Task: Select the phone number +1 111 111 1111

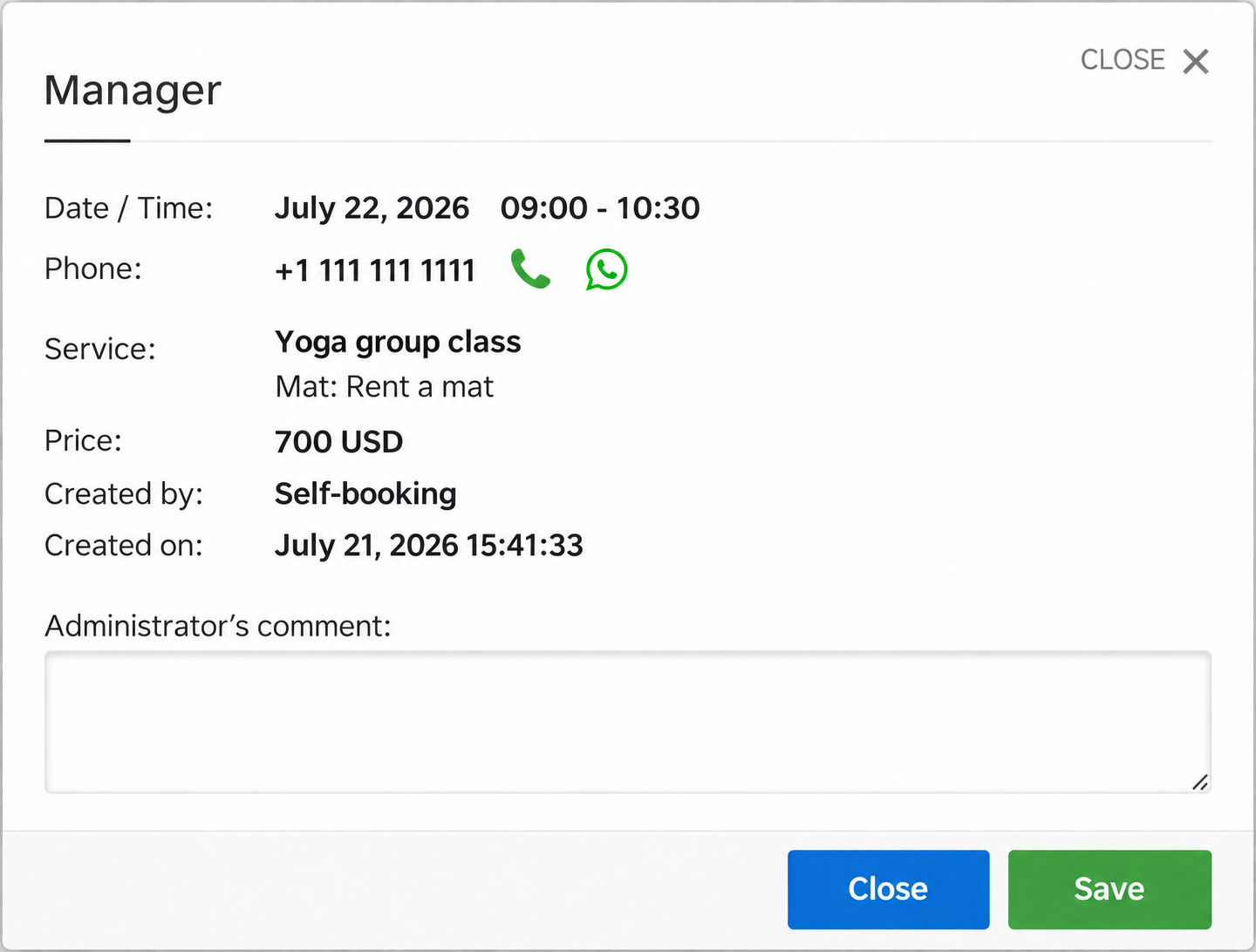Action: [x=375, y=270]
